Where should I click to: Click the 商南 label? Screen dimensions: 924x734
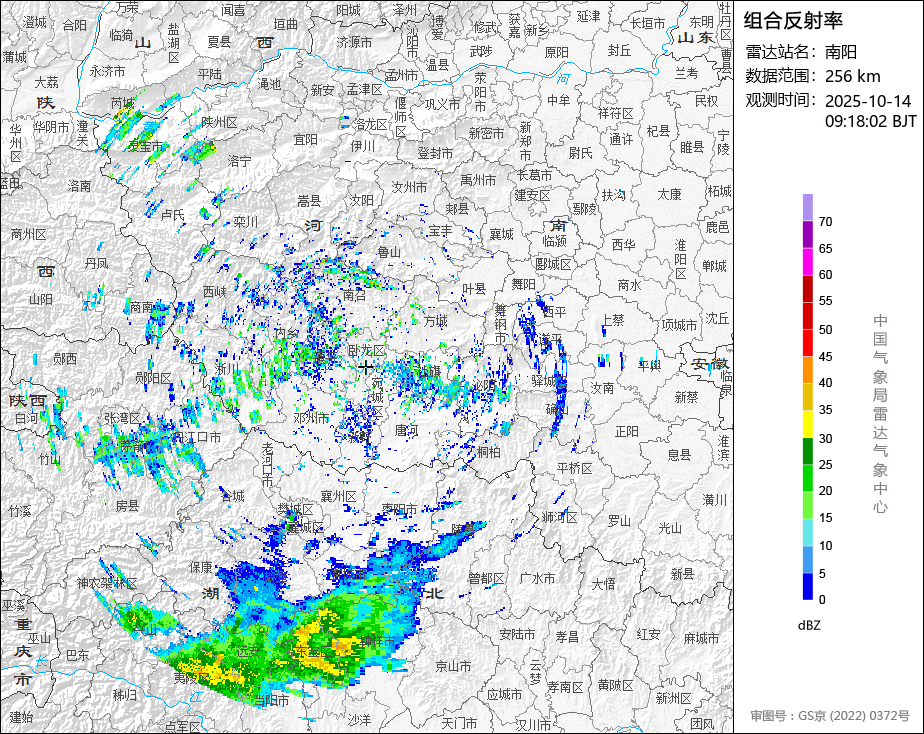coord(141,307)
